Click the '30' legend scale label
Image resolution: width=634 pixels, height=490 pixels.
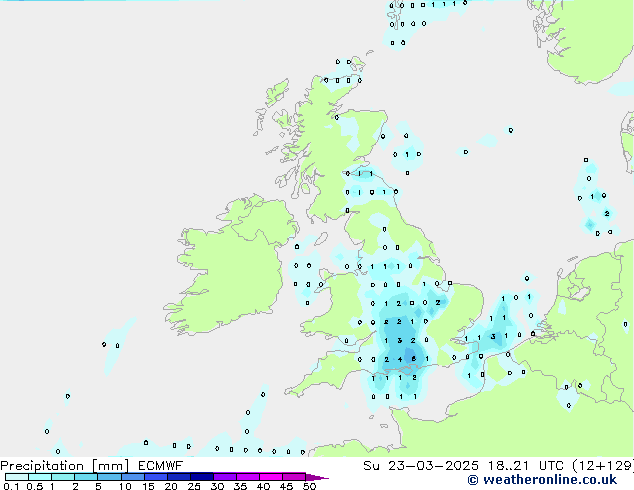pyautogui.click(x=217, y=486)
